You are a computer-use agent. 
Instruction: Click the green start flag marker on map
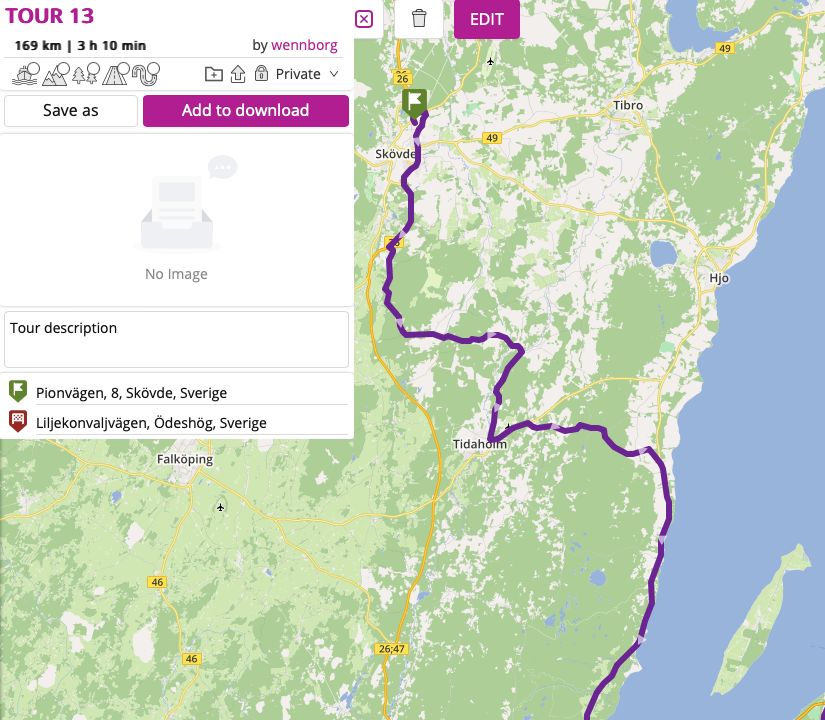click(x=414, y=100)
